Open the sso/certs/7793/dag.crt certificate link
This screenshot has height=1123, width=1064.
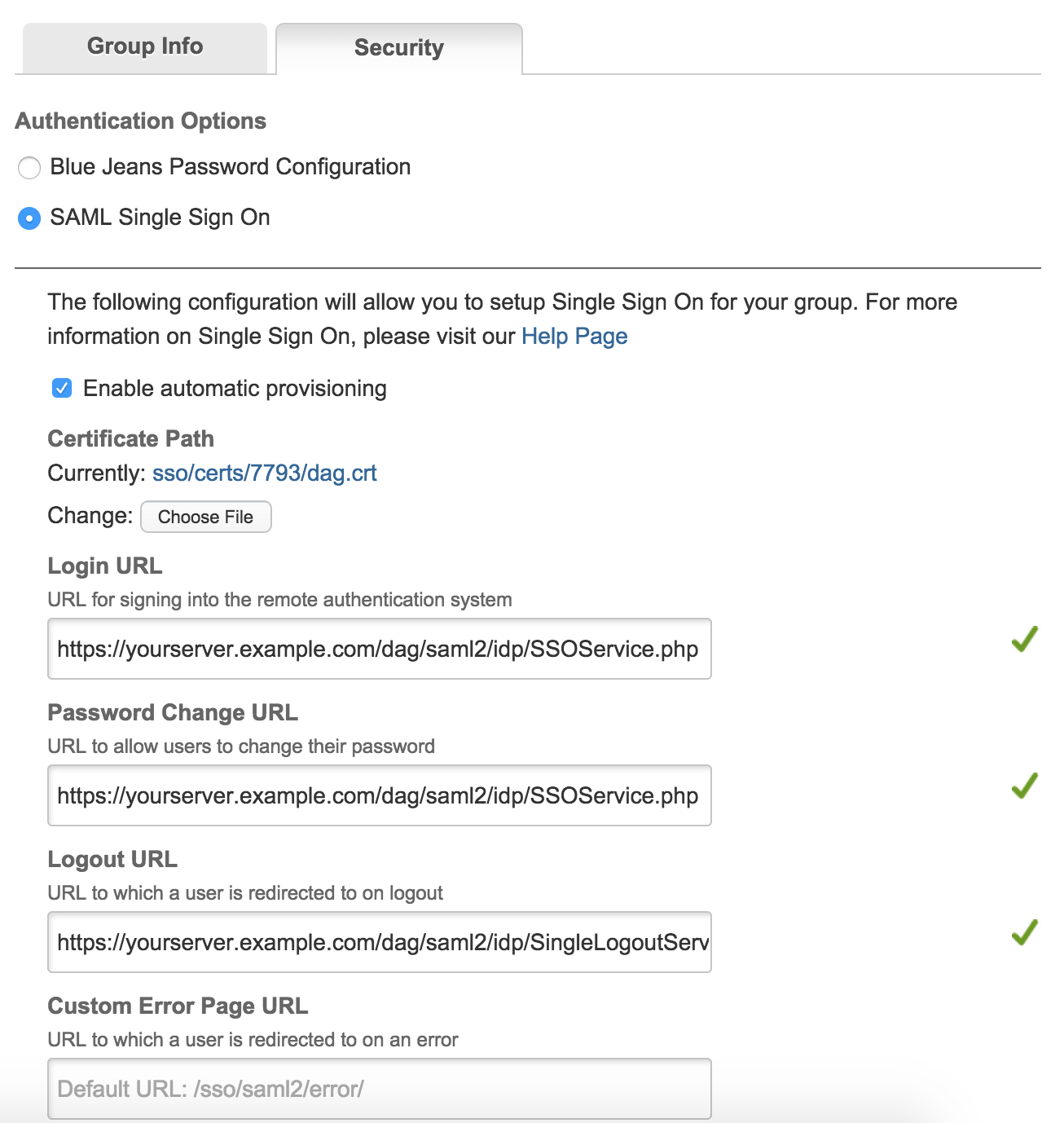click(264, 473)
